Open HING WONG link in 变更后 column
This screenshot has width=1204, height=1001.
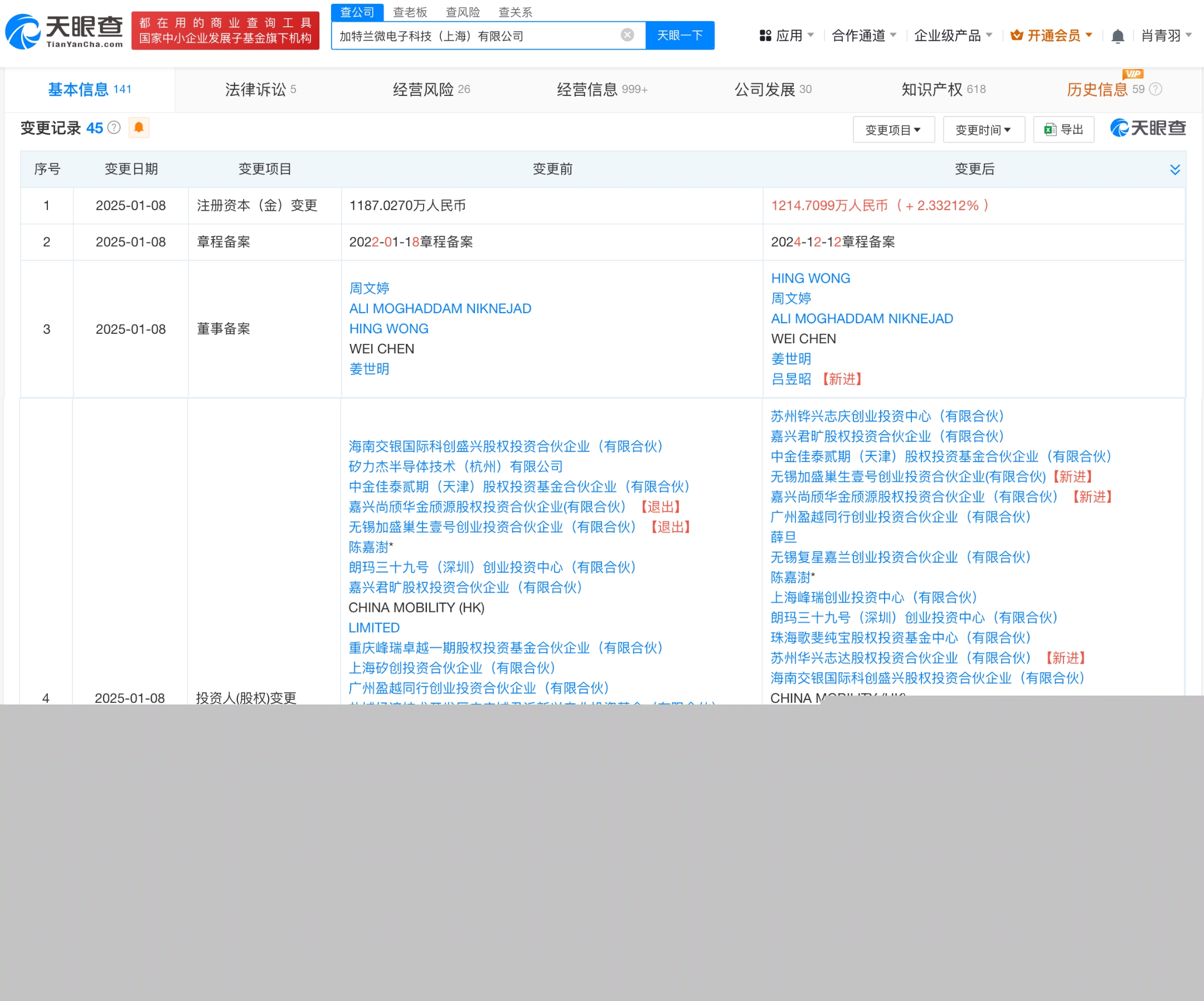(x=810, y=278)
